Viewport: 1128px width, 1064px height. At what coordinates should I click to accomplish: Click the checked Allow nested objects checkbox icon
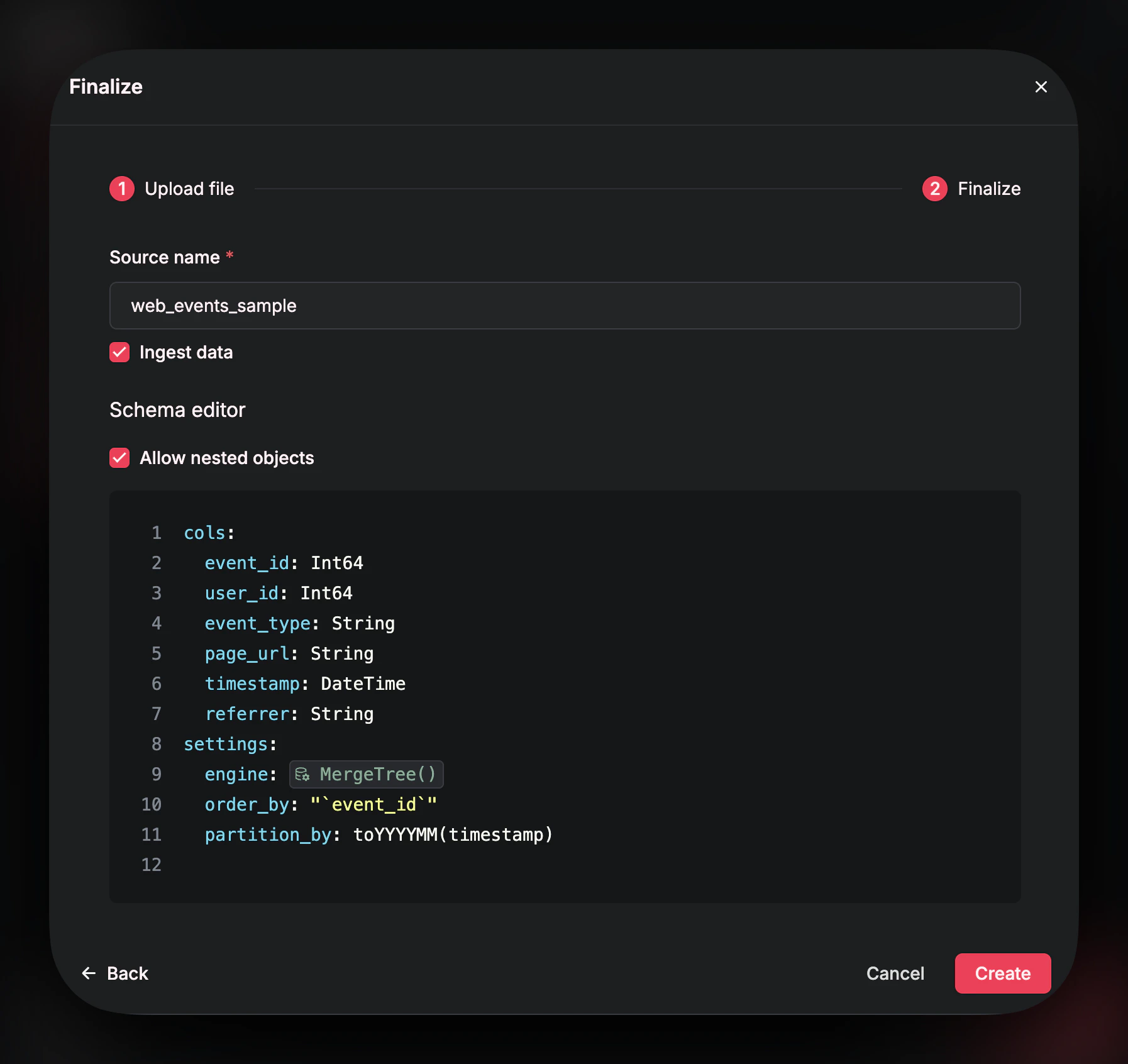coord(119,458)
